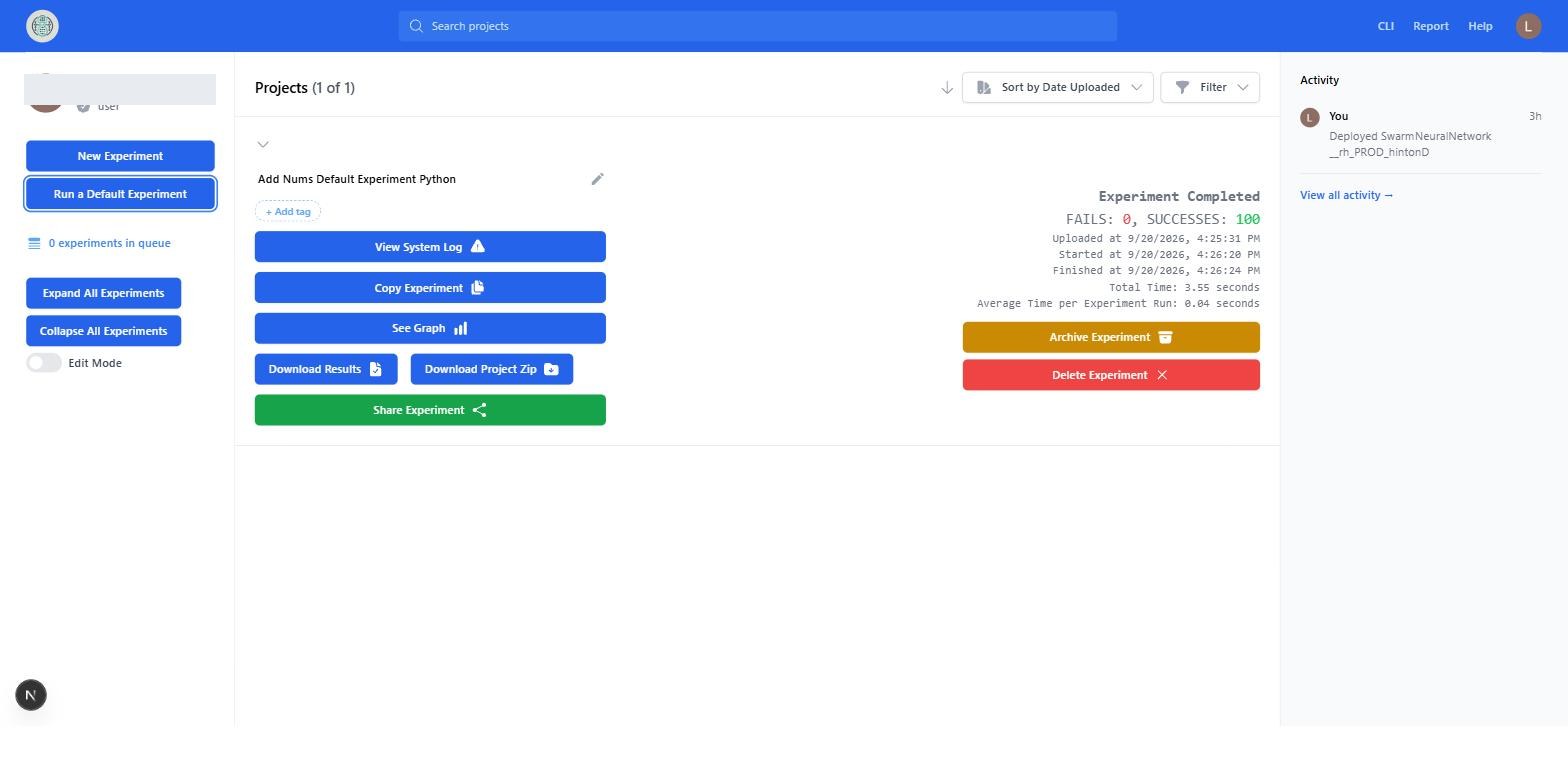Screen dimensions: 1568x772
Task: Click the 'Projects (1 of 1)' heading
Action: pyautogui.click(x=305, y=88)
